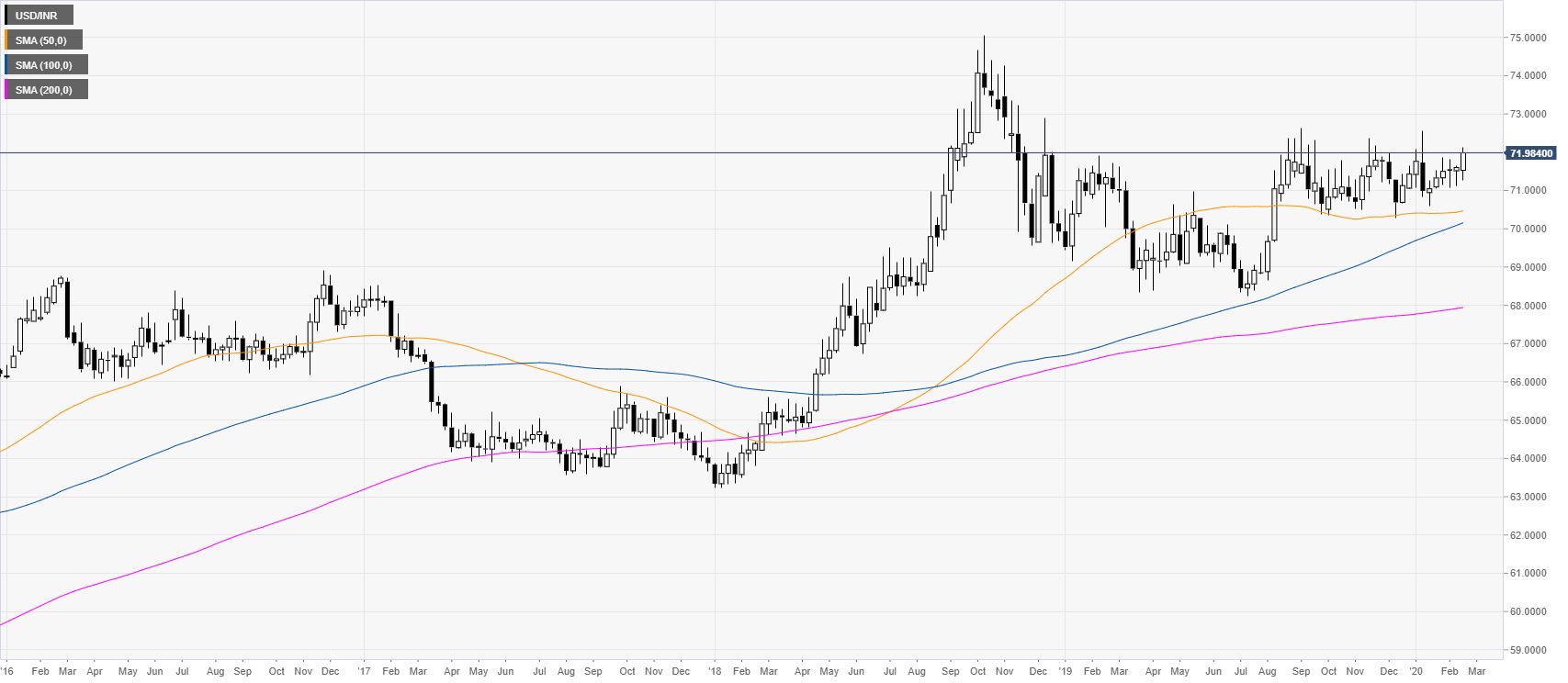Click the 75.0000 price axis label
The width and height of the screenshot is (1568, 683).
1528,38
